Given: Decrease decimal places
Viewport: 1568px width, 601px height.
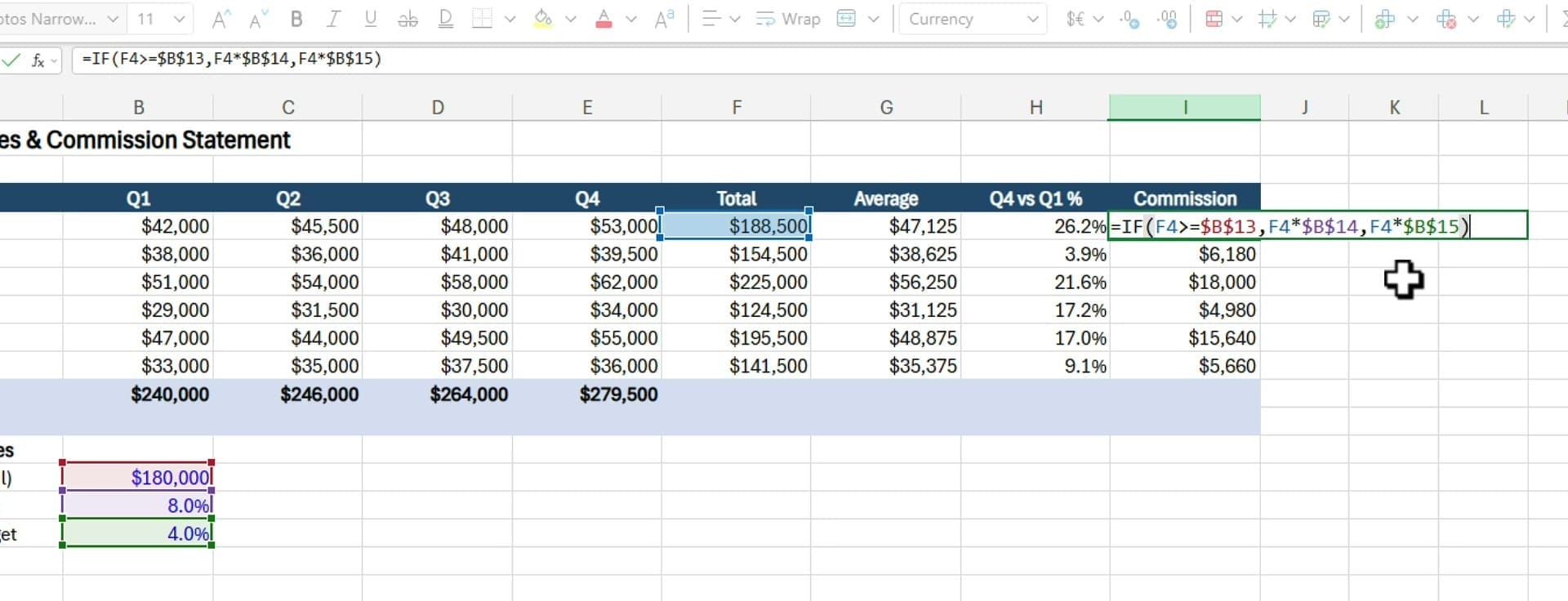Looking at the screenshot, I should click(1130, 19).
